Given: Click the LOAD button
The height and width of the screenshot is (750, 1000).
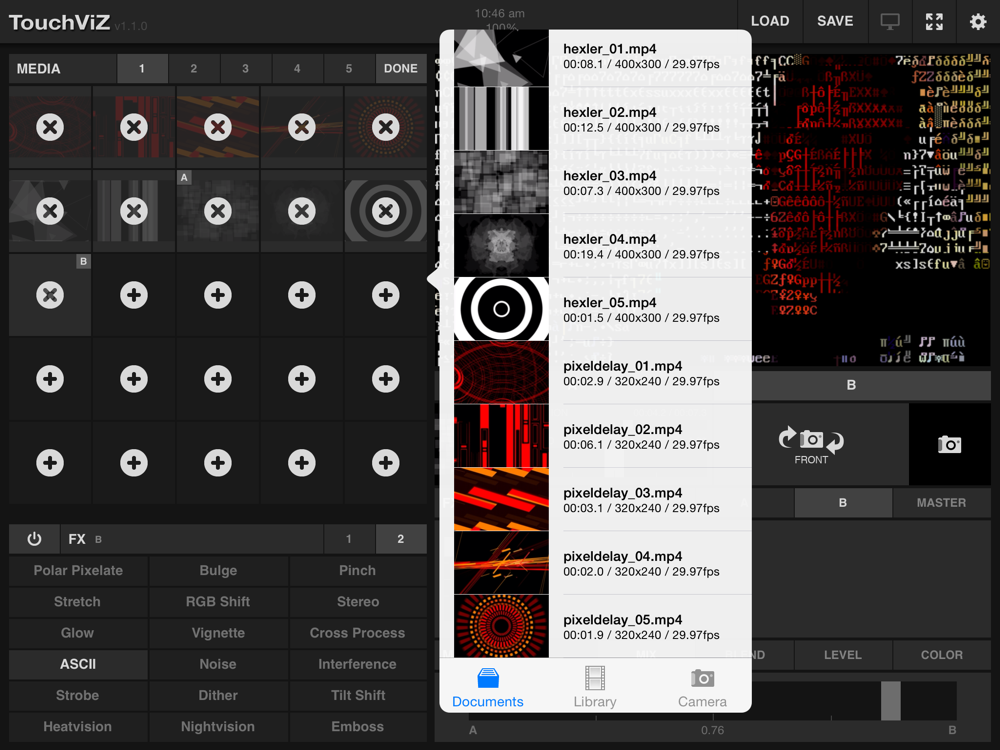Looking at the screenshot, I should (x=770, y=21).
